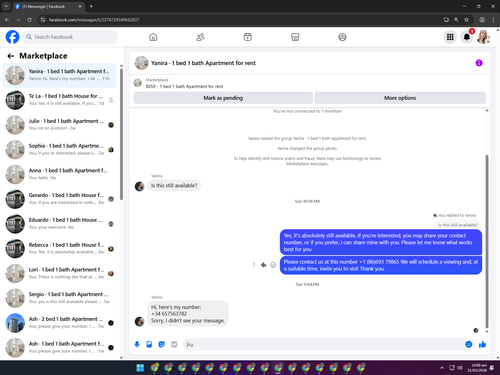
Task: Open the Rebecca house conversation
Action: [60, 248]
